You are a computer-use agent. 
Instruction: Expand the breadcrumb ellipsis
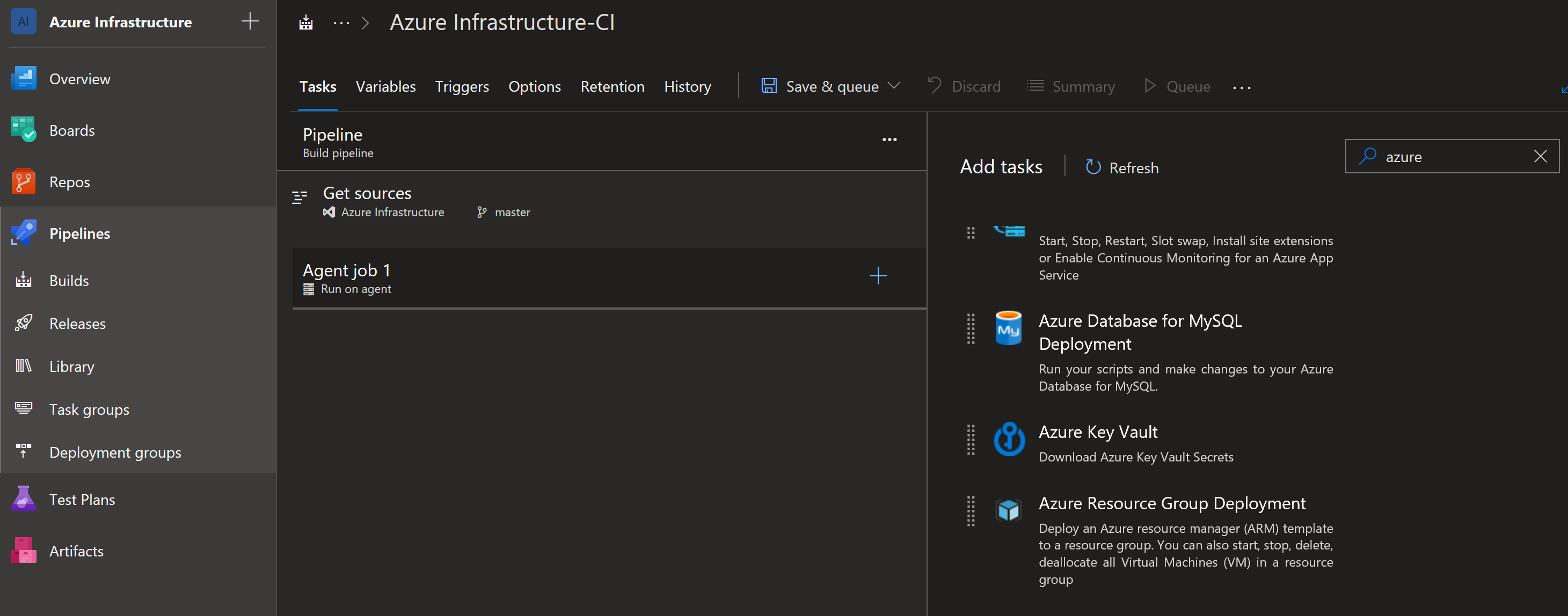341,23
